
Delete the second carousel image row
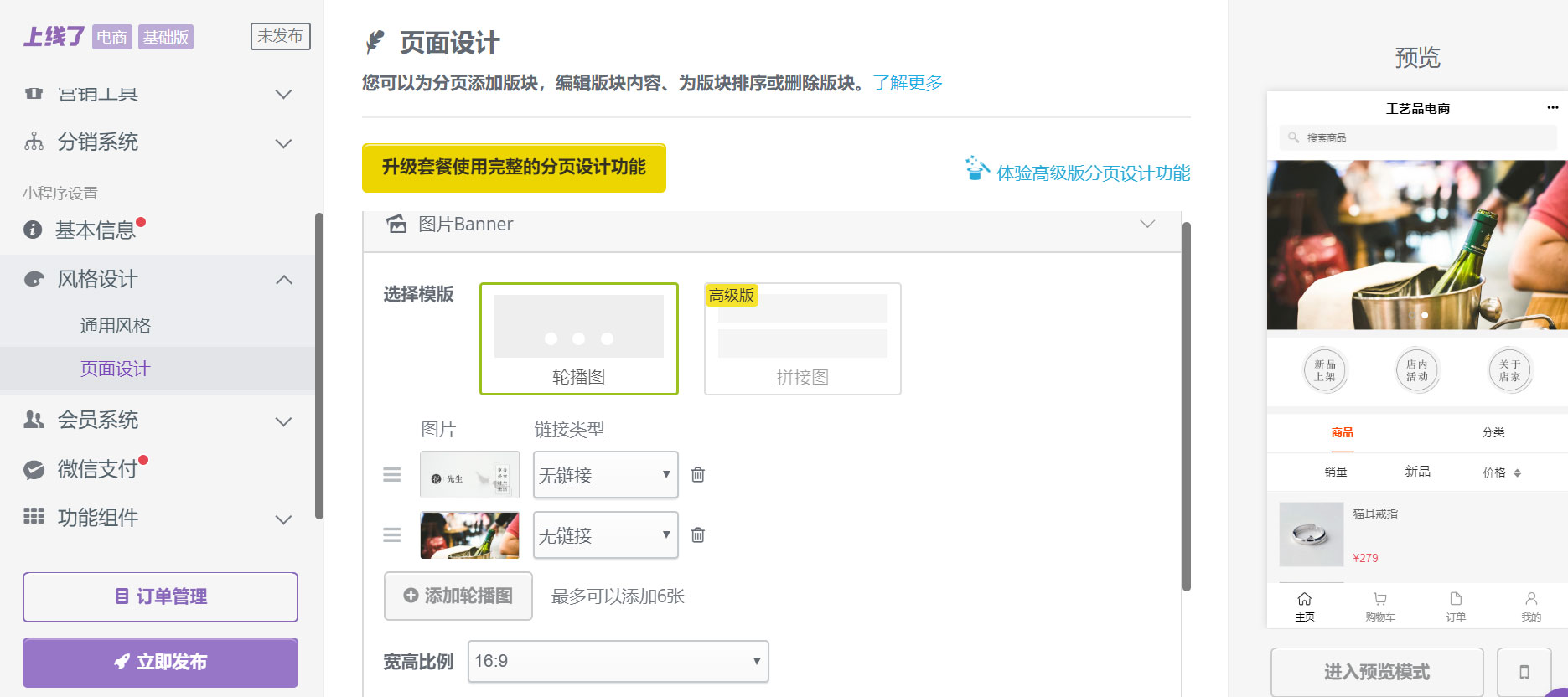point(697,535)
